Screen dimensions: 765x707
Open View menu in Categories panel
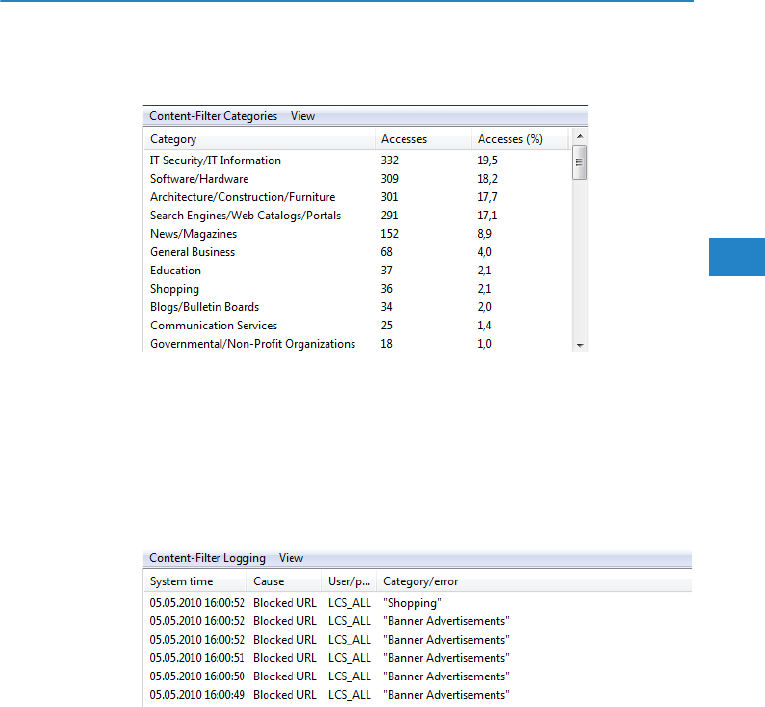(x=303, y=116)
